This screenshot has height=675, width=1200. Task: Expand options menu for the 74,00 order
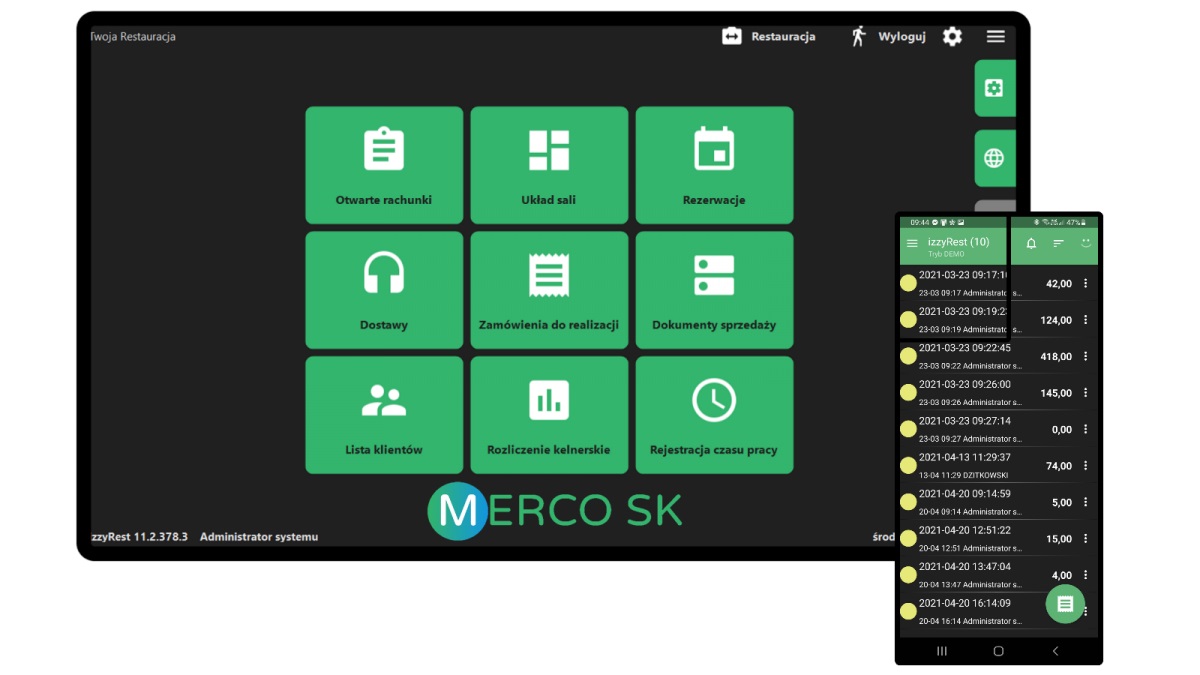(1086, 466)
